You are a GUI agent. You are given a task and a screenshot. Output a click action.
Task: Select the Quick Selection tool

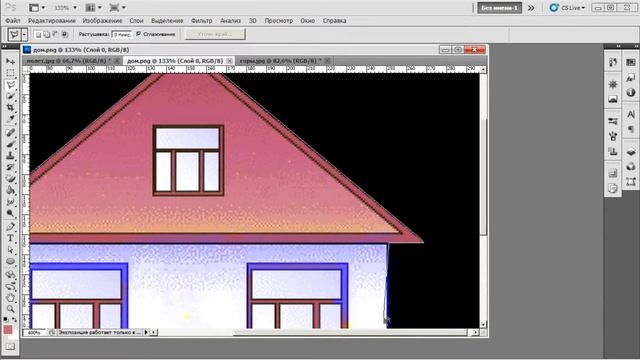coord(11,96)
